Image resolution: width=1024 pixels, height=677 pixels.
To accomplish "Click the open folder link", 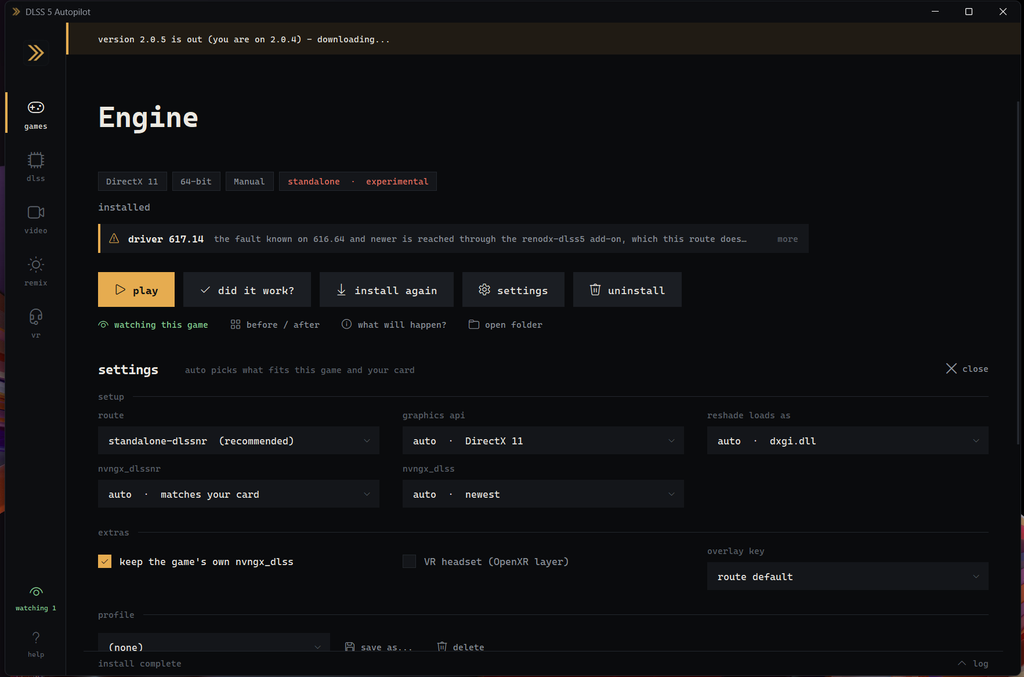I will (505, 324).
